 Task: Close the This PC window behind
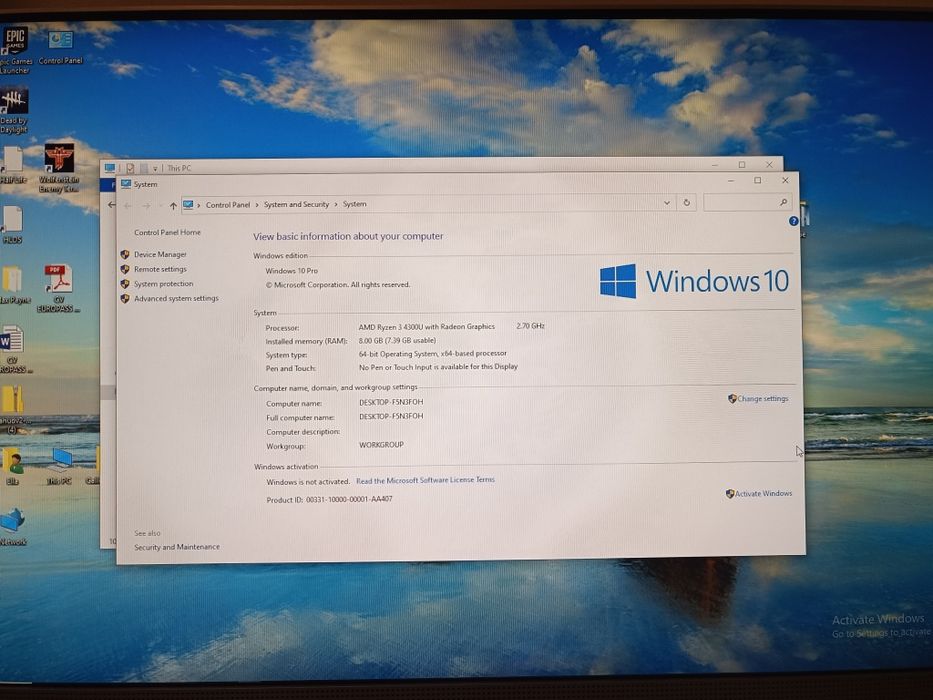pyautogui.click(x=769, y=165)
